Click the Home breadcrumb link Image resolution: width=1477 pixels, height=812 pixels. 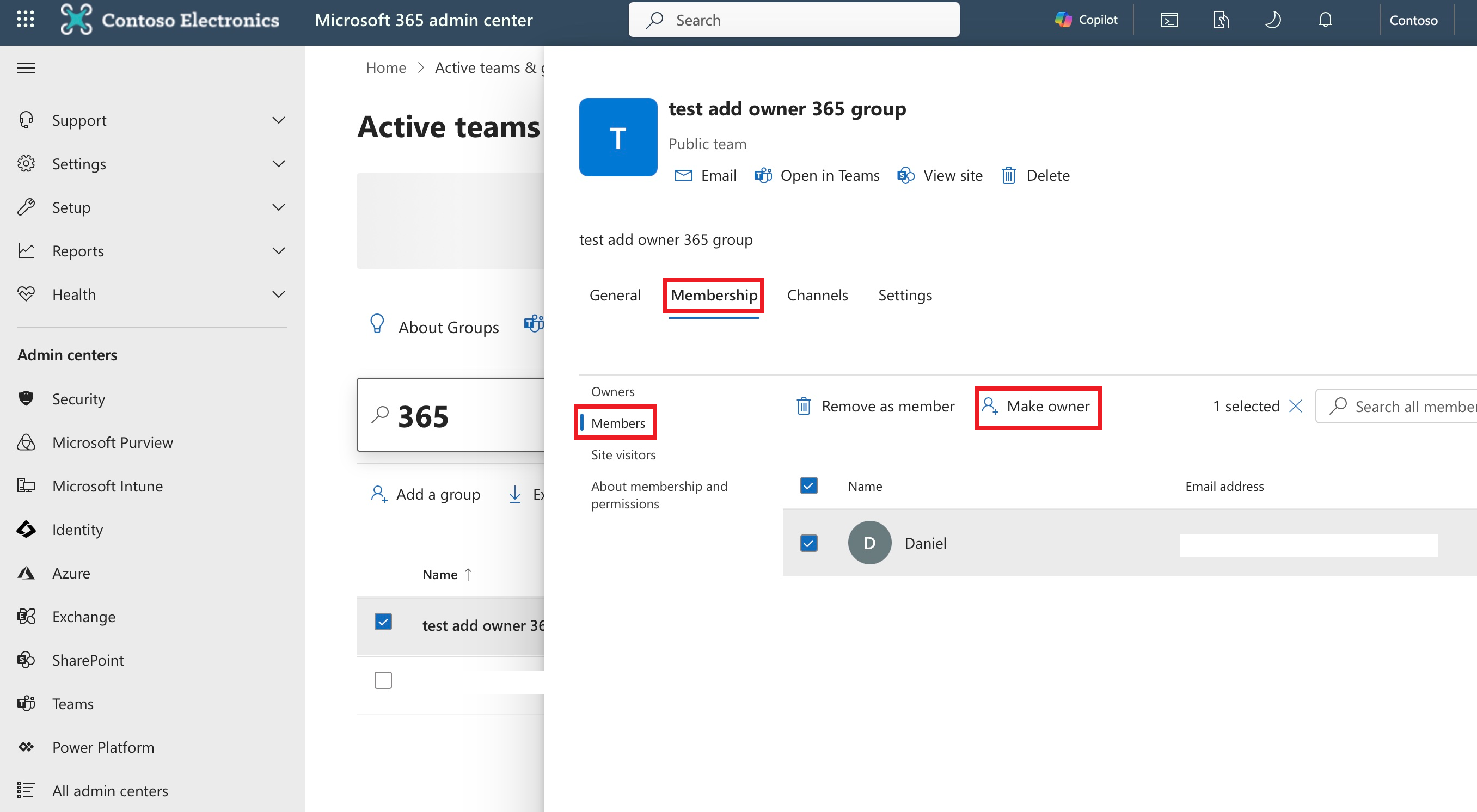[385, 67]
